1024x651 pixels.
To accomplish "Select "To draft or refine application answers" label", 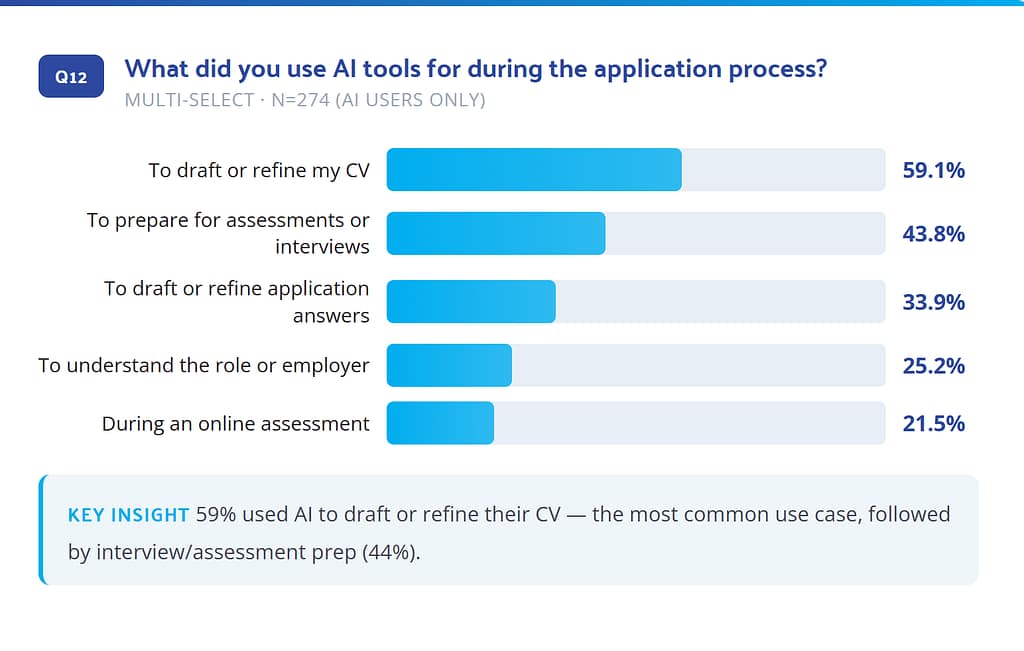I will tap(237, 301).
